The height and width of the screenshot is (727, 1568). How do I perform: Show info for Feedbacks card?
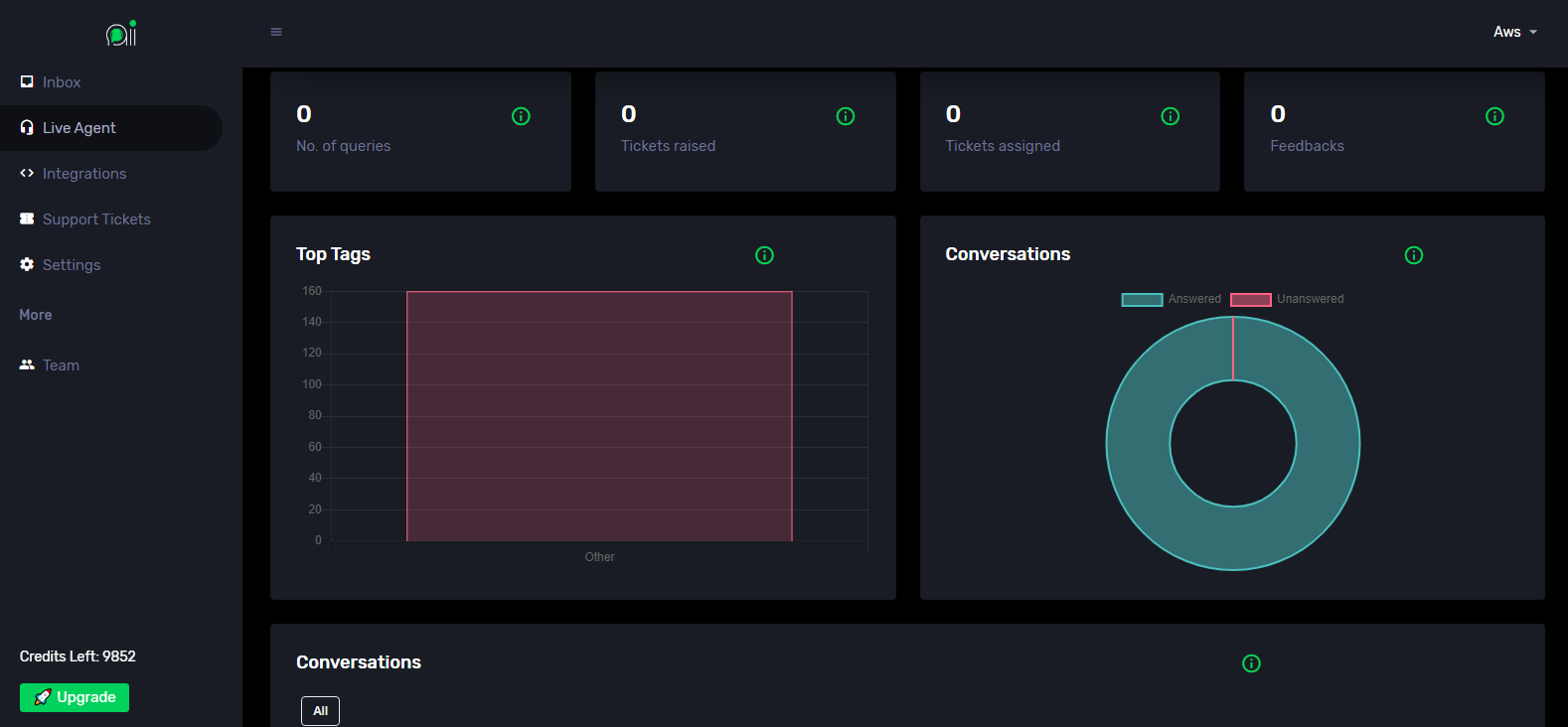tap(1494, 116)
